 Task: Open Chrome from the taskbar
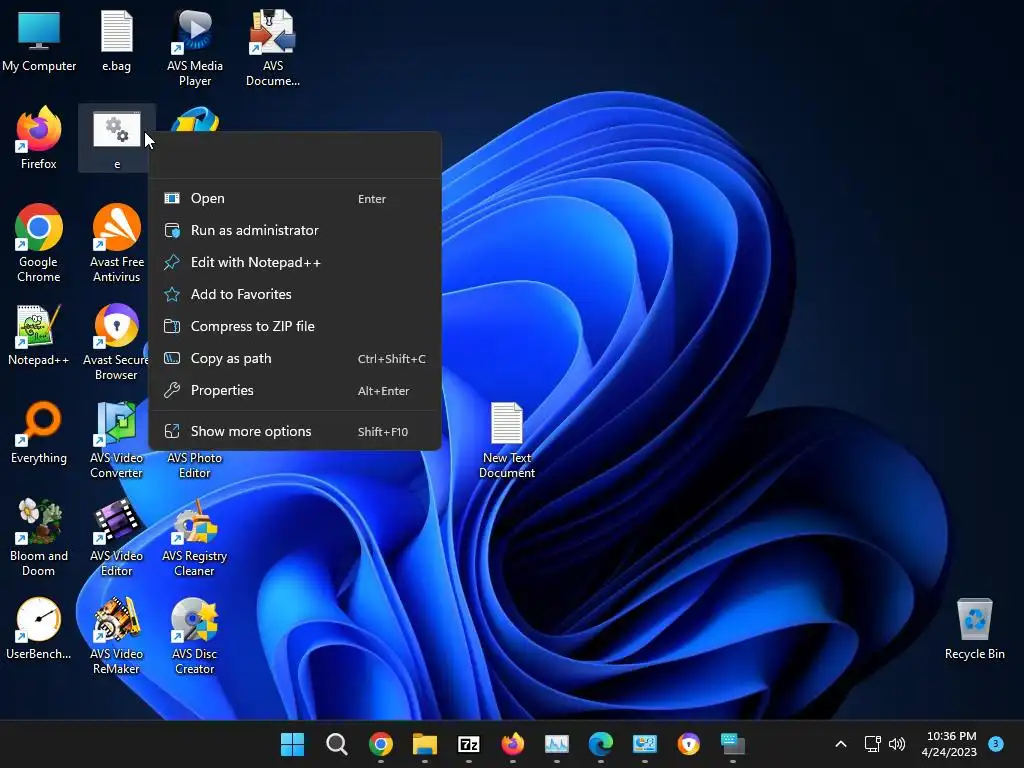tap(381, 744)
